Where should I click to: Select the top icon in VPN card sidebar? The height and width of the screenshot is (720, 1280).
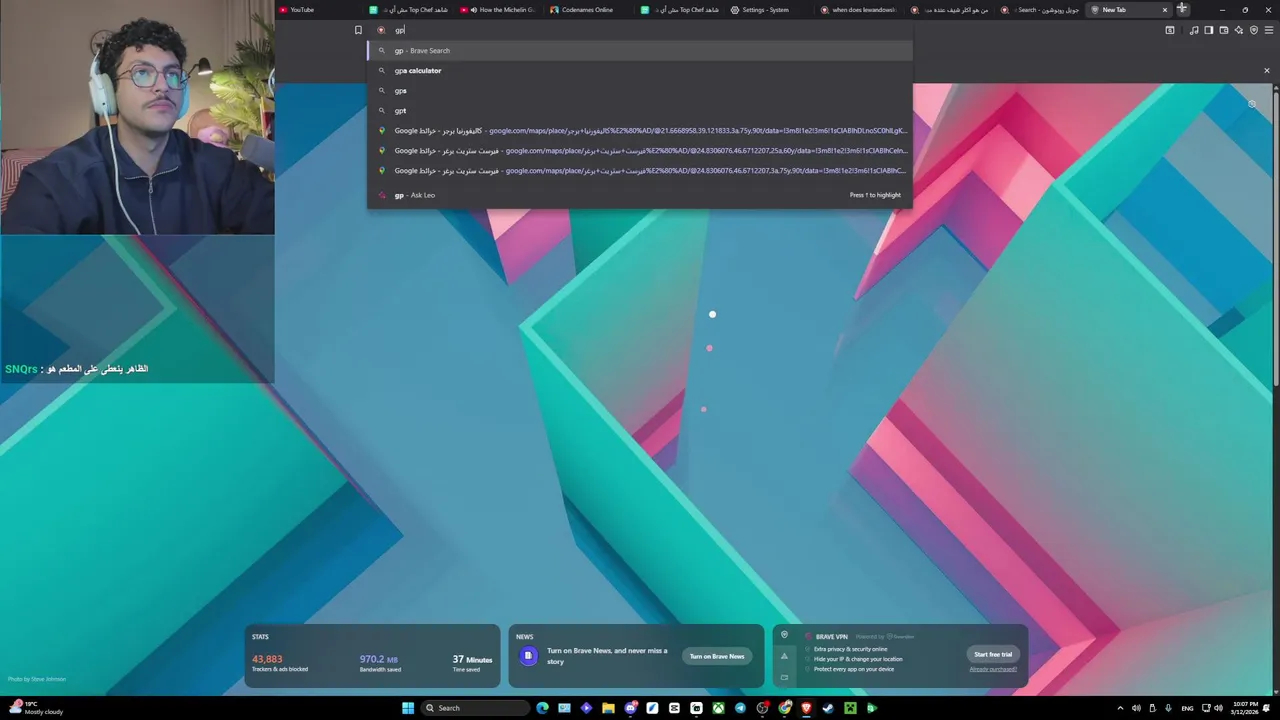click(x=784, y=635)
